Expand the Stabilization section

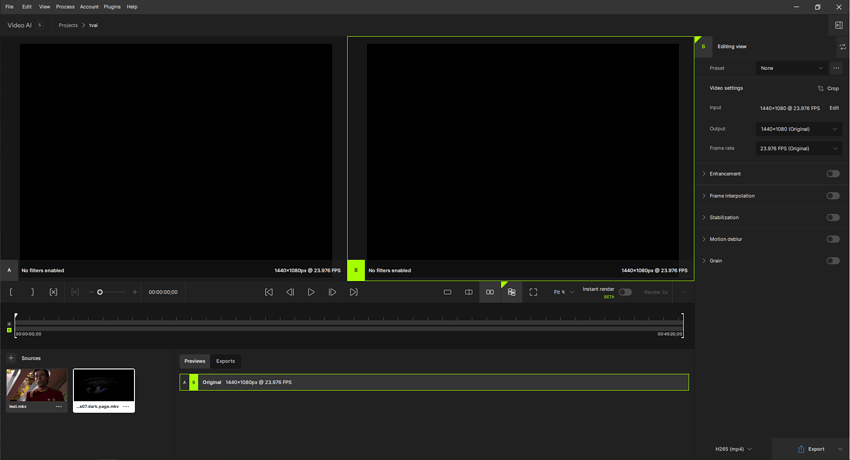pos(704,217)
